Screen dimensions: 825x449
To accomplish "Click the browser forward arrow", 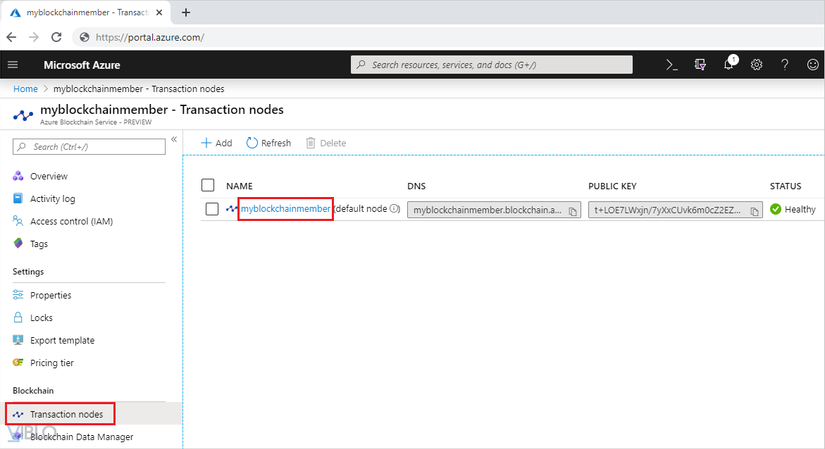I will [34, 37].
